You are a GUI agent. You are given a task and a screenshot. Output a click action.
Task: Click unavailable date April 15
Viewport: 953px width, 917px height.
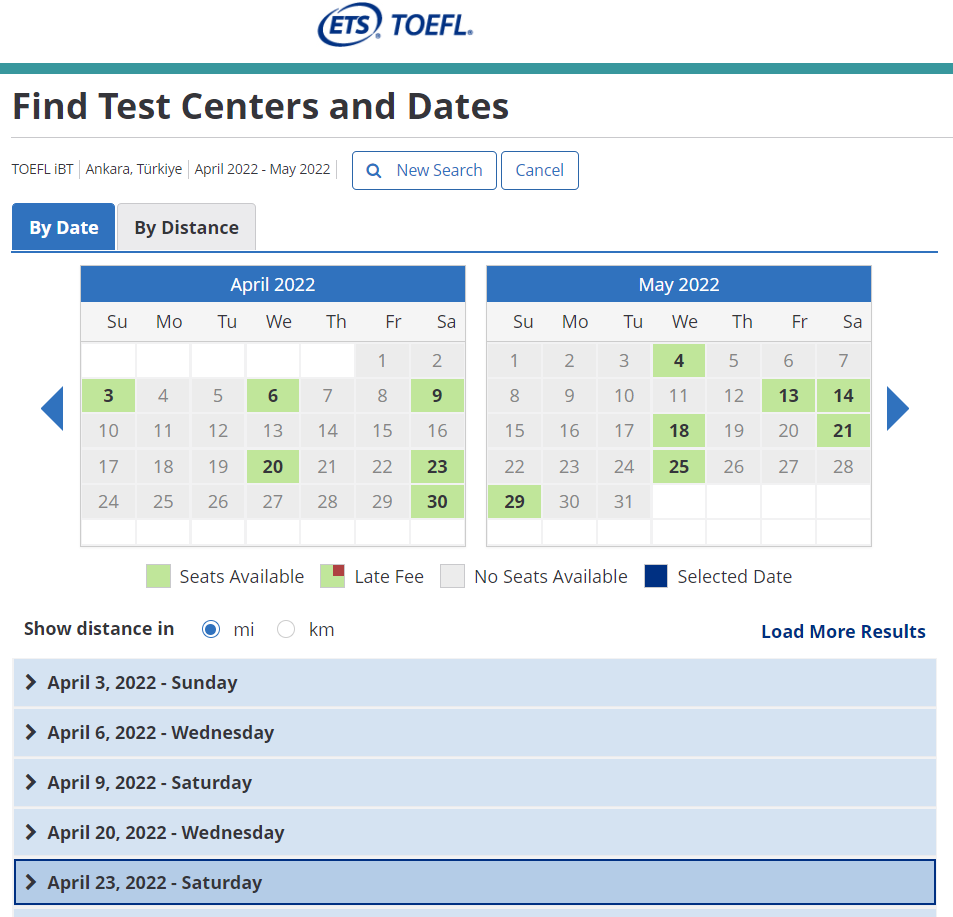pyautogui.click(x=382, y=431)
